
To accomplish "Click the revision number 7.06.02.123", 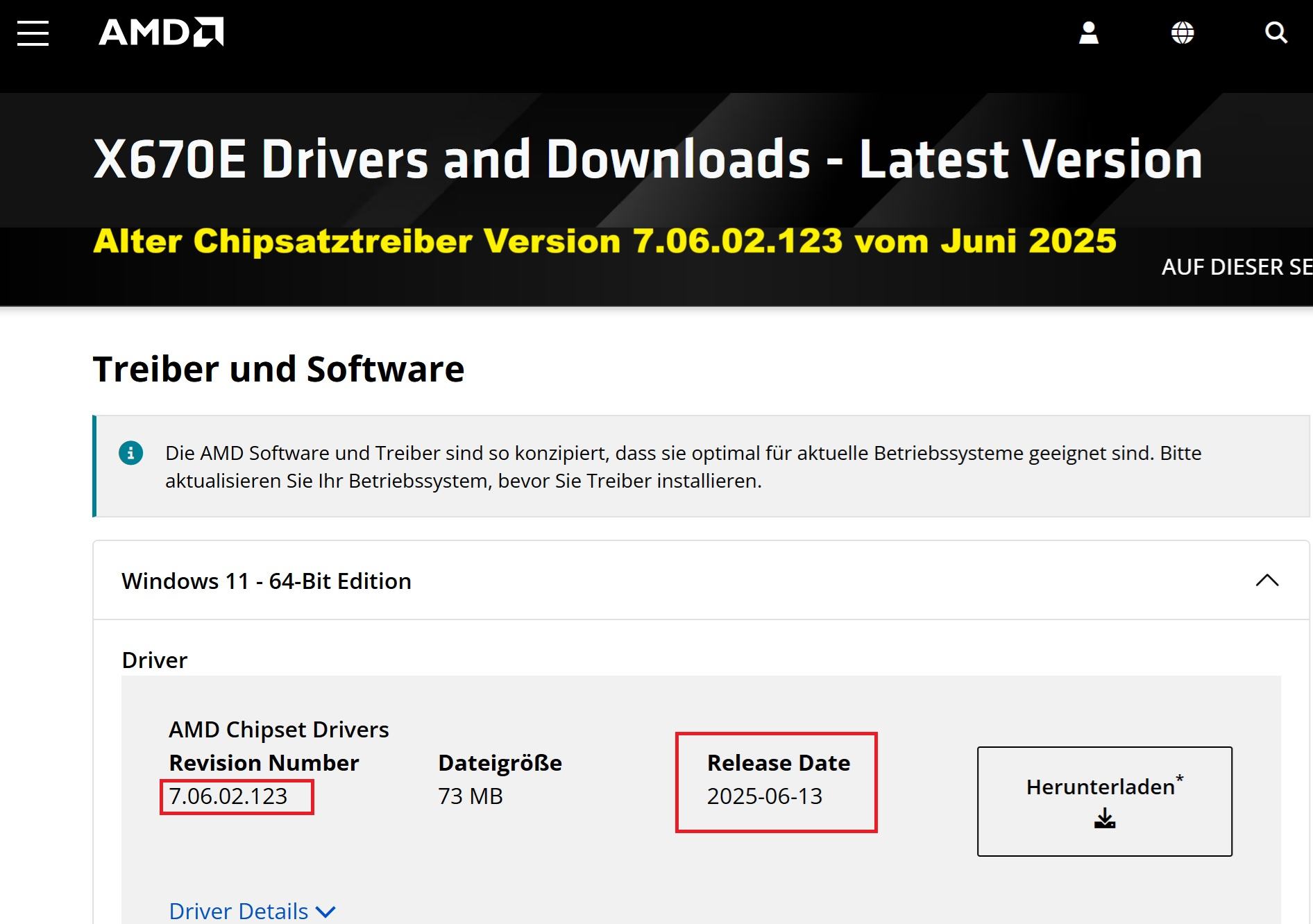I will point(228,796).
